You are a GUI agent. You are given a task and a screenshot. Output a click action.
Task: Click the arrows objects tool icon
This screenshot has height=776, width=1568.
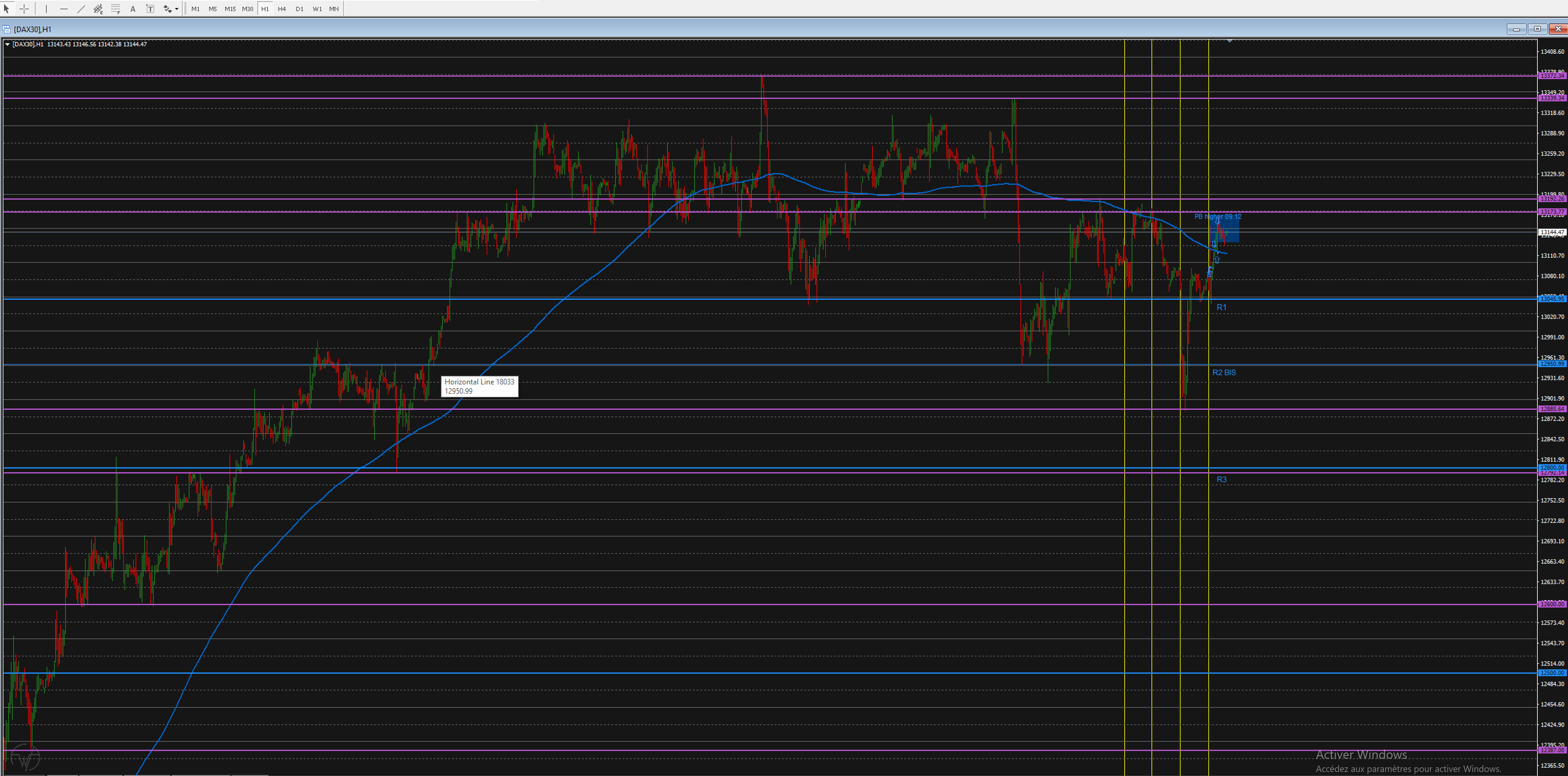point(167,9)
